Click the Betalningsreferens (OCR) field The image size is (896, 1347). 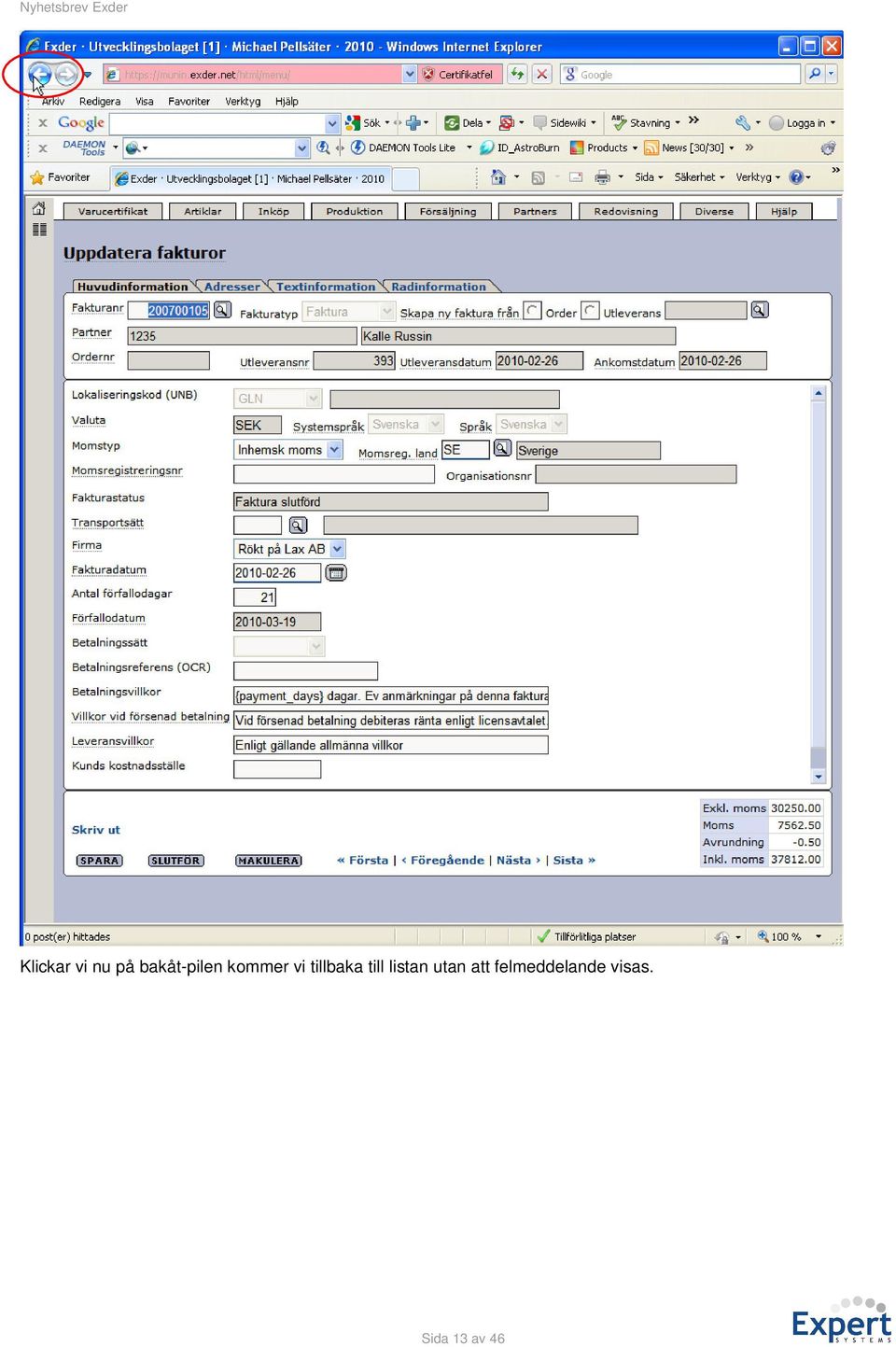tap(305, 671)
